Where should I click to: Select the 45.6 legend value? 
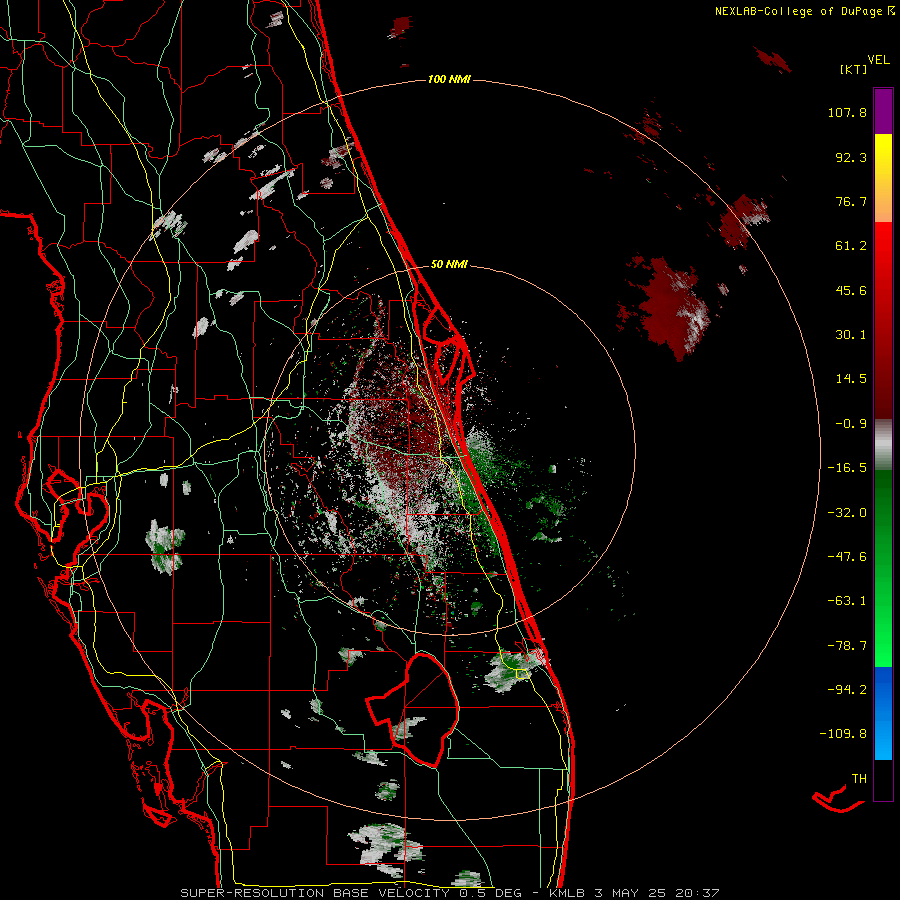click(851, 290)
